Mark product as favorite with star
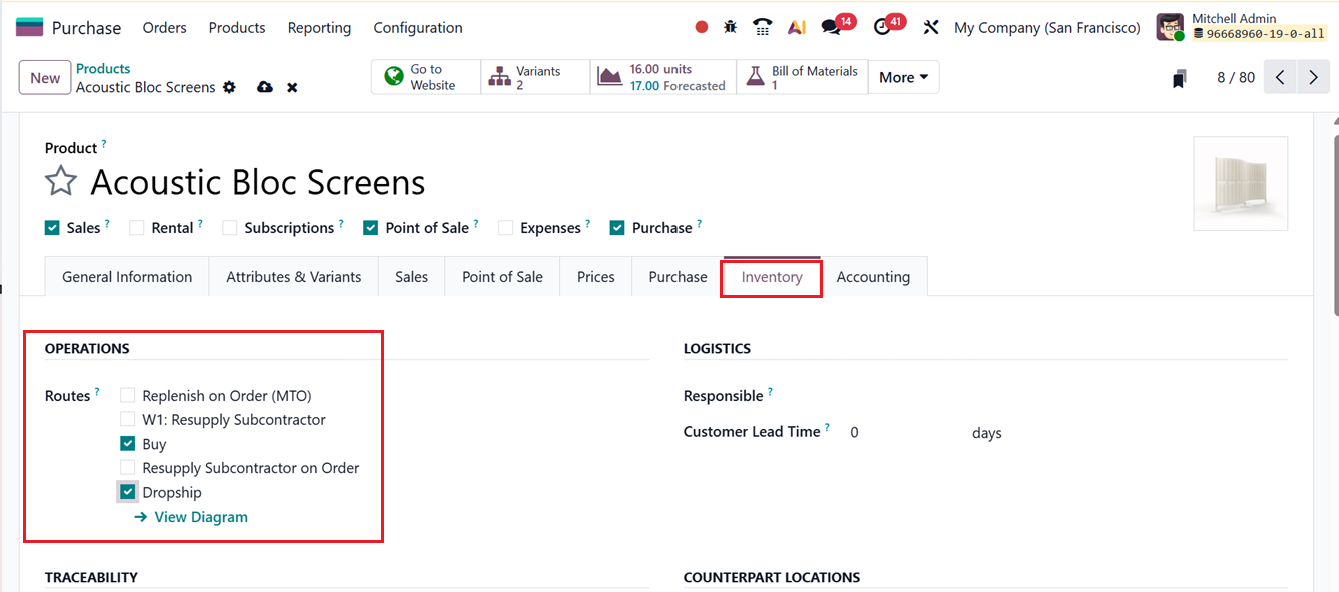Screen dimensions: 1339x592 pos(61,182)
